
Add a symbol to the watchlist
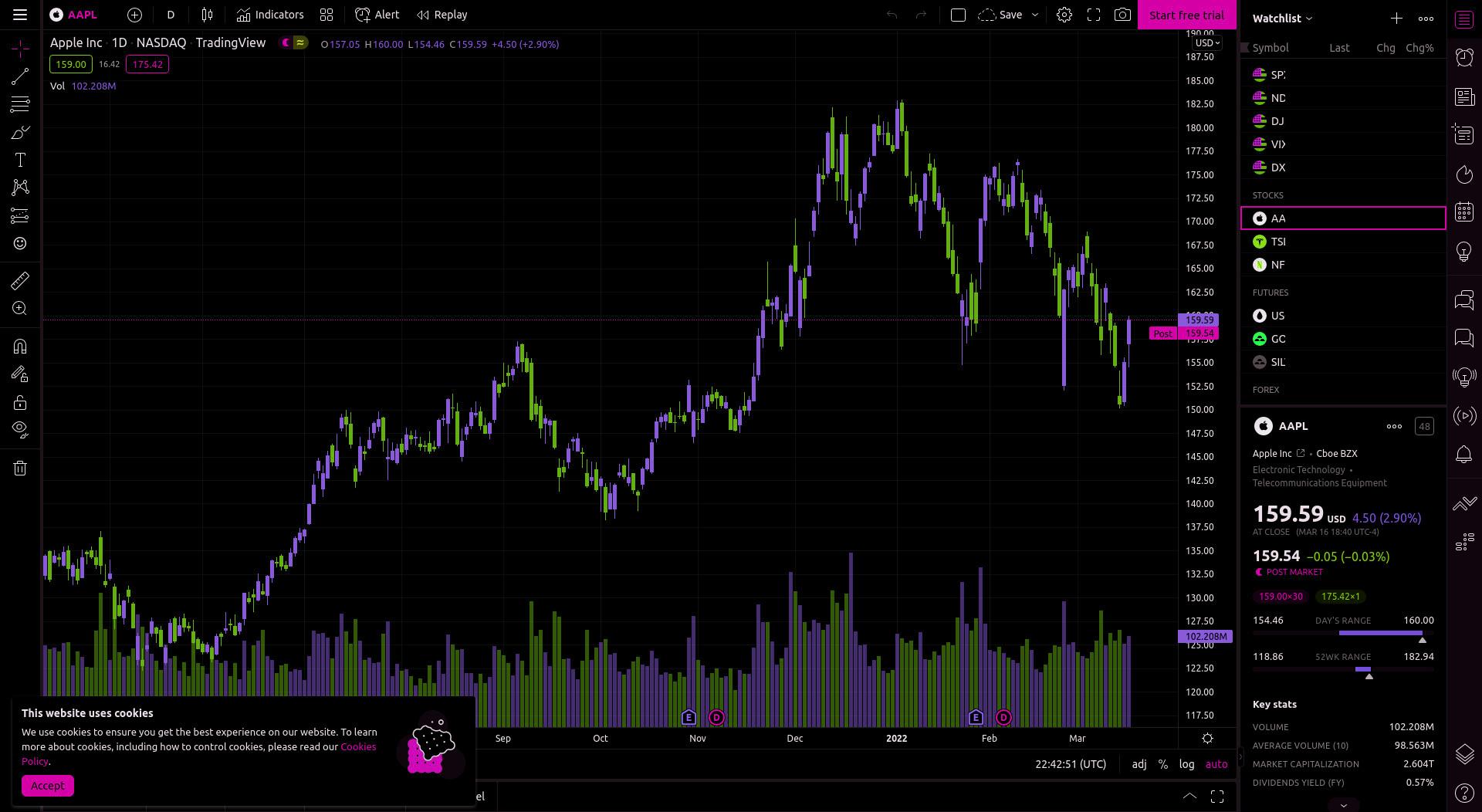(1396, 18)
